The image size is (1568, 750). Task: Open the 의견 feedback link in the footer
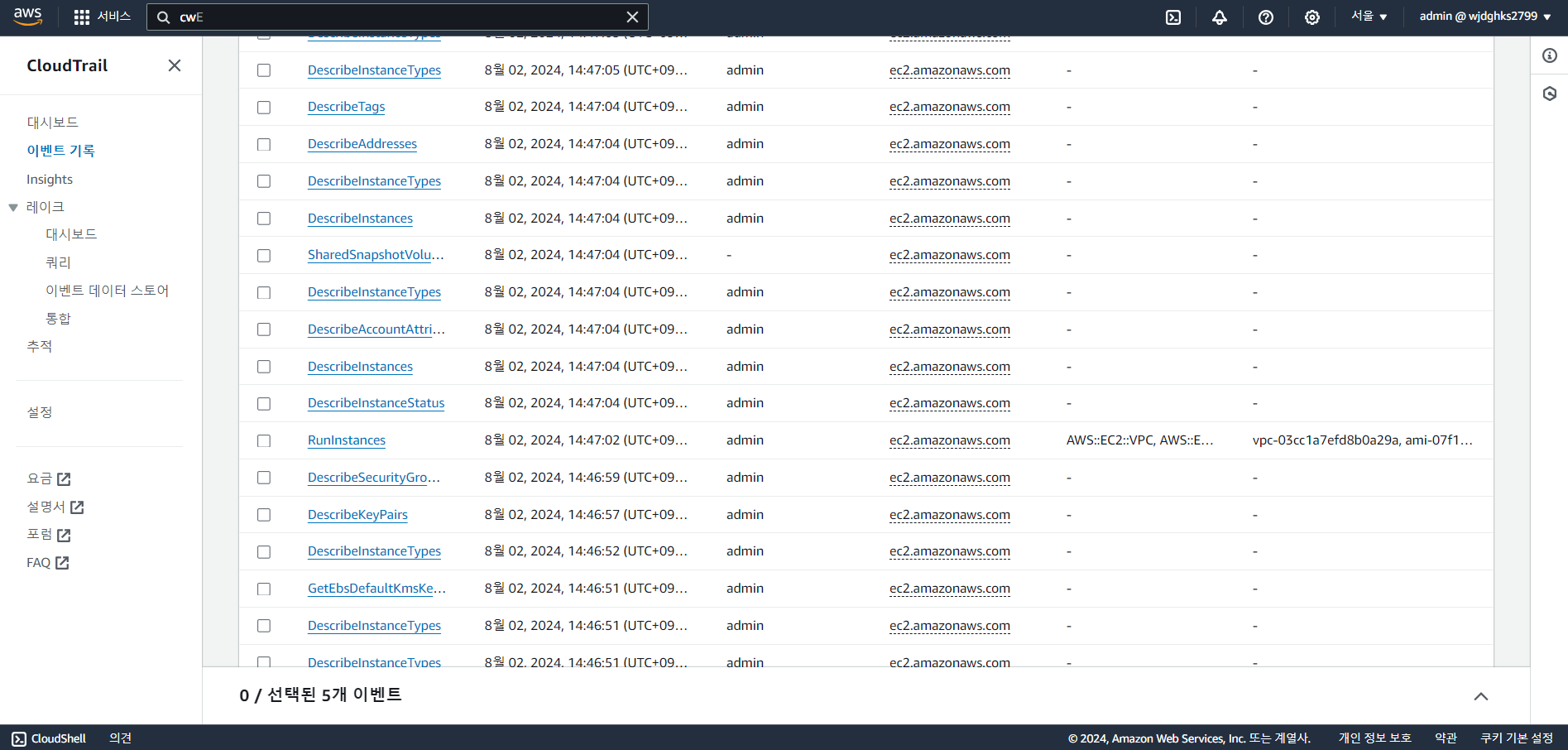(x=120, y=738)
